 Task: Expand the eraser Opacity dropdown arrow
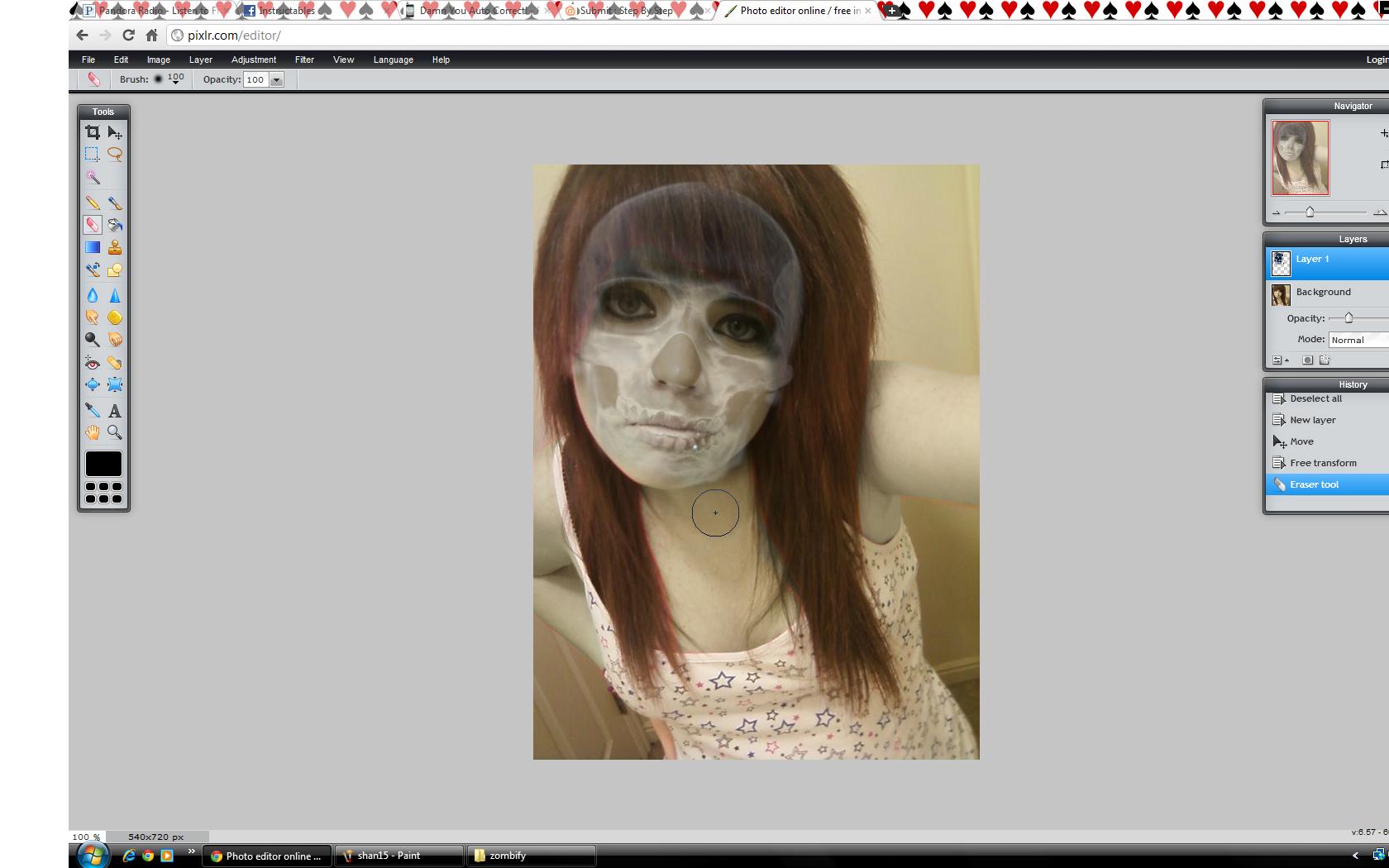(x=277, y=80)
